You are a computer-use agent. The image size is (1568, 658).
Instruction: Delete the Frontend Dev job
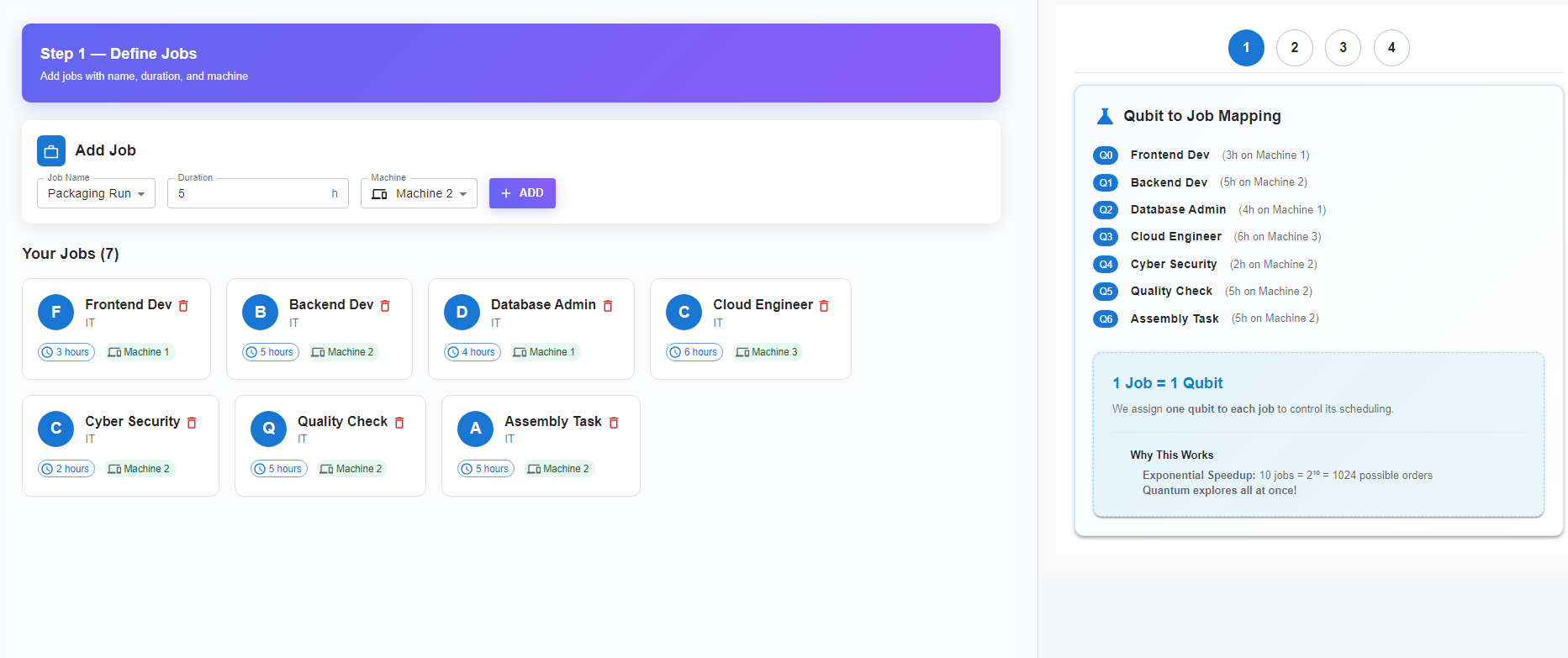pos(183,306)
